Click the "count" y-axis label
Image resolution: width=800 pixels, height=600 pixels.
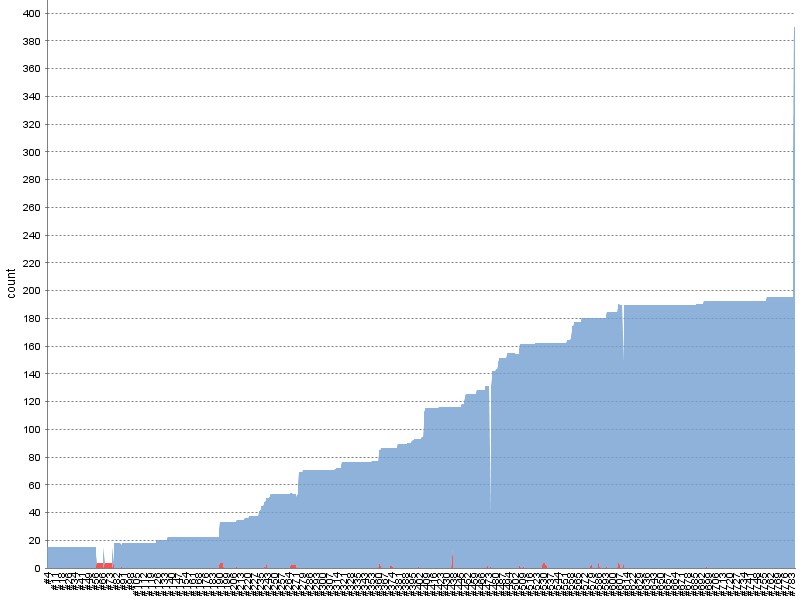tap(11, 283)
